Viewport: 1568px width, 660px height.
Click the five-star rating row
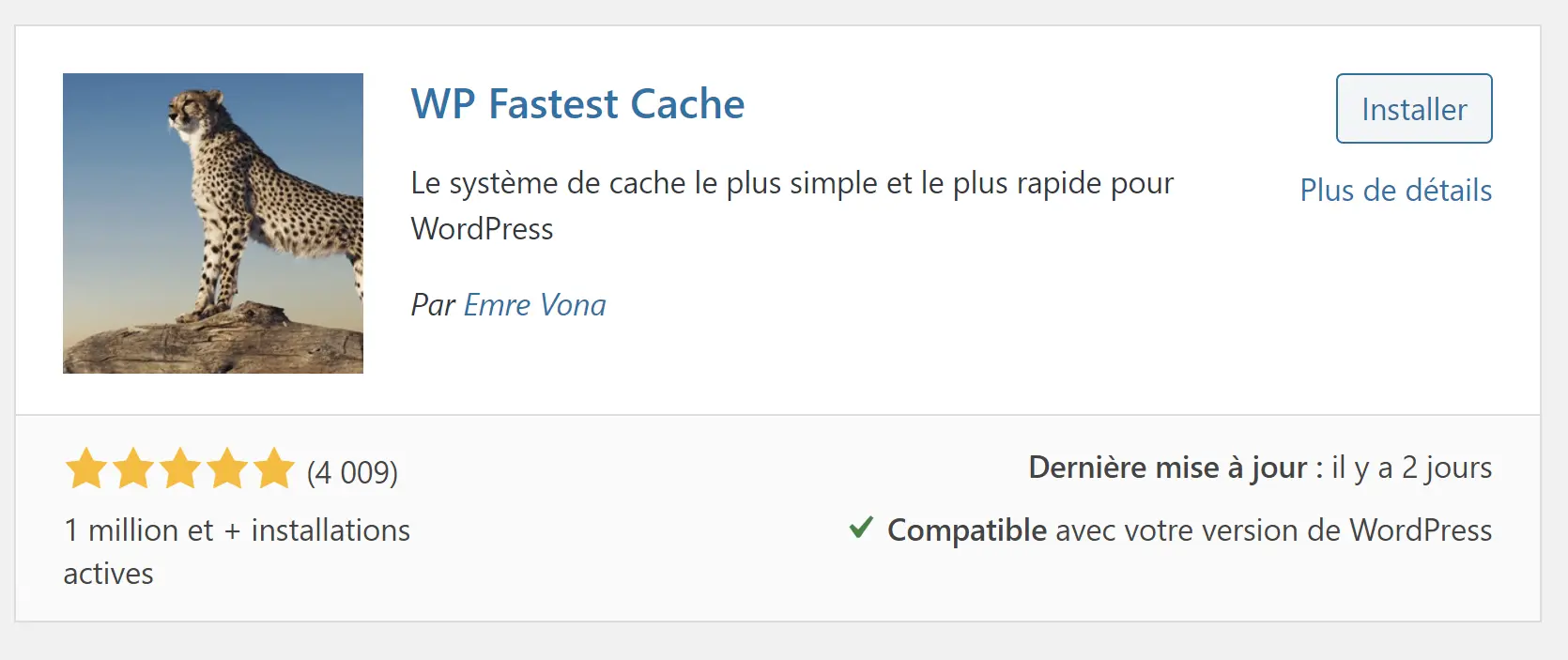click(179, 468)
